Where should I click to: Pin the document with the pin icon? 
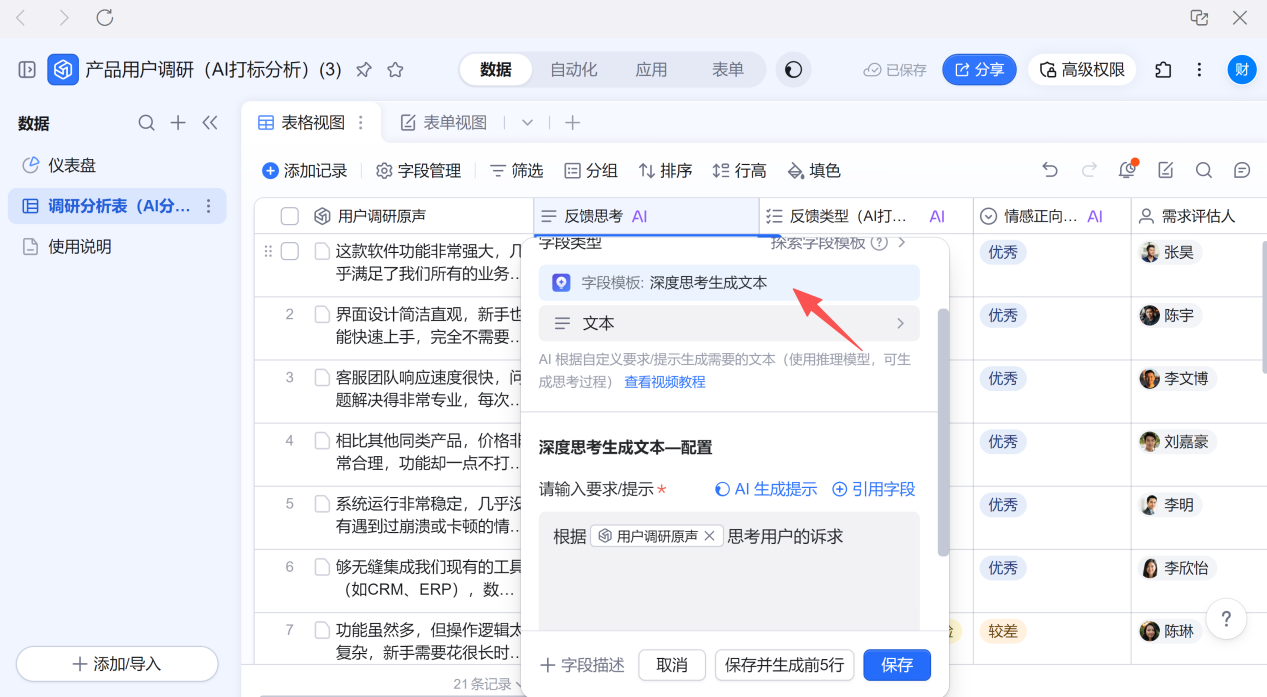364,70
